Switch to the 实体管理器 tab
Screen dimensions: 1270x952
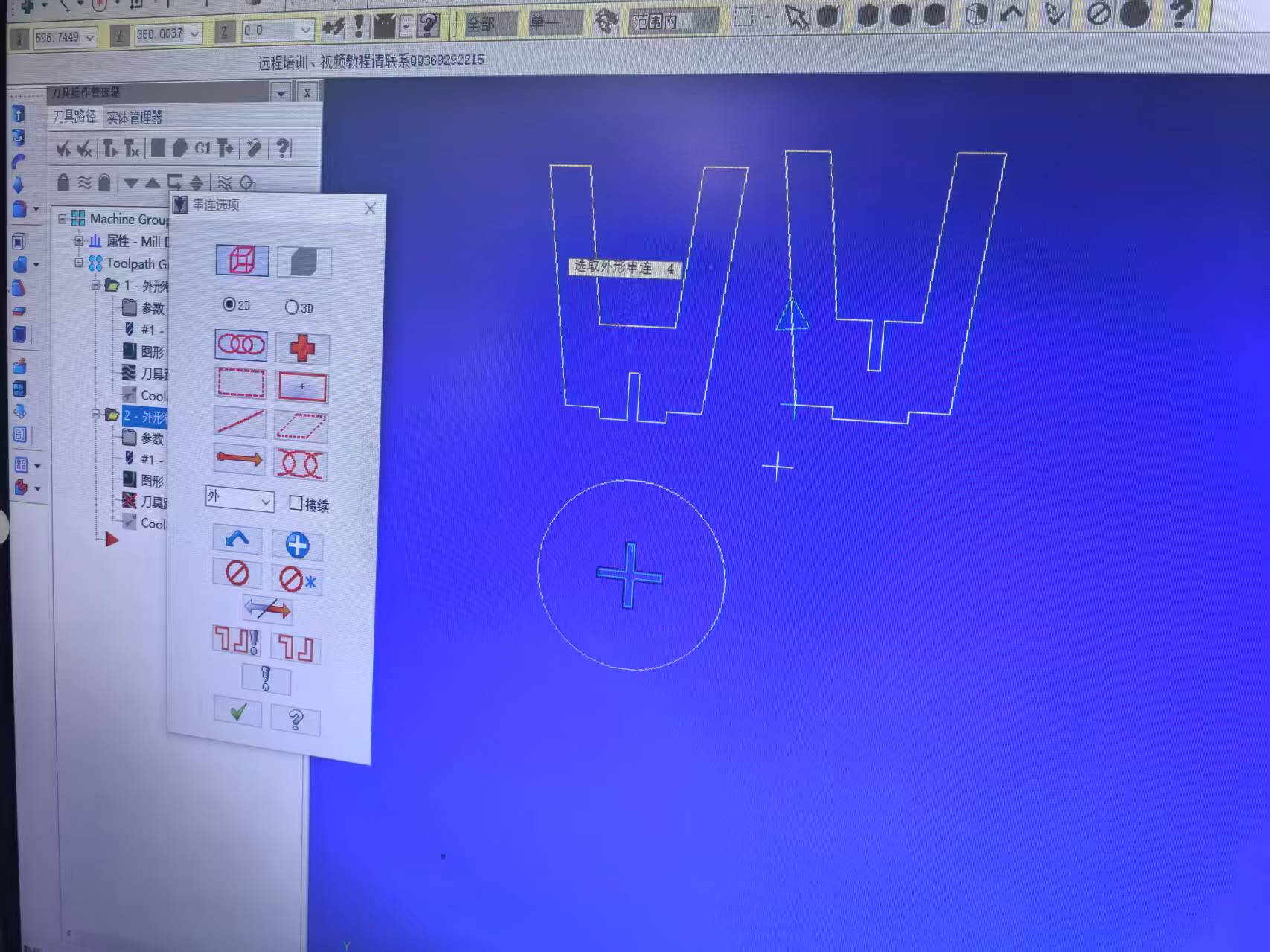click(134, 118)
